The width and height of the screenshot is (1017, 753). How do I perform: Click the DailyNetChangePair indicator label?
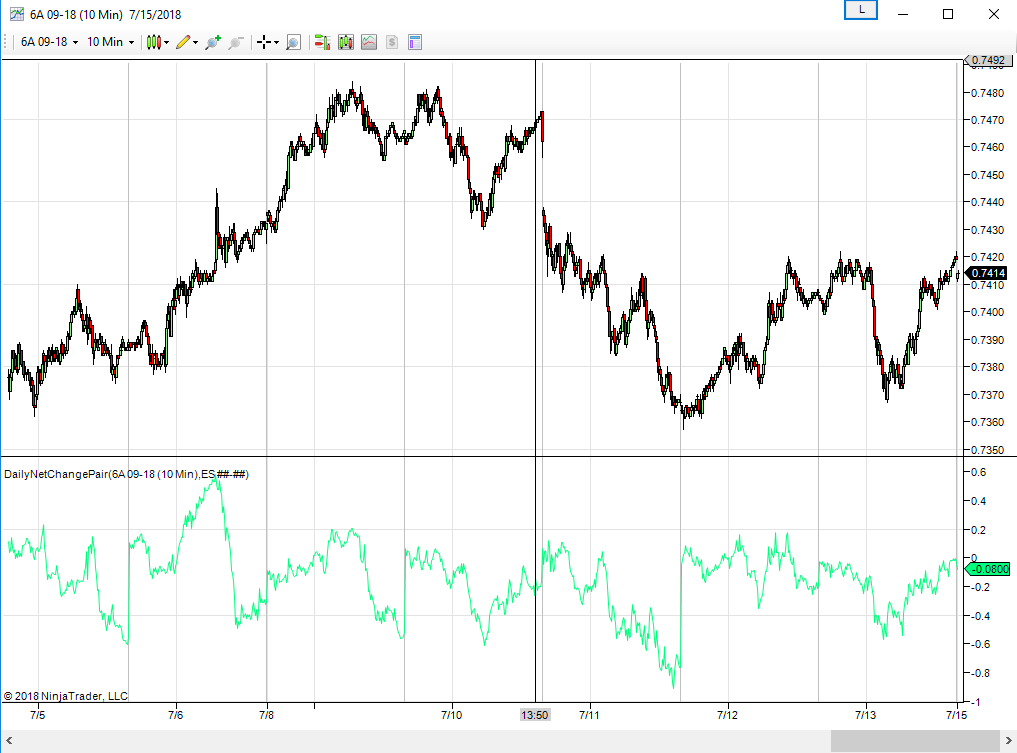coord(126,474)
